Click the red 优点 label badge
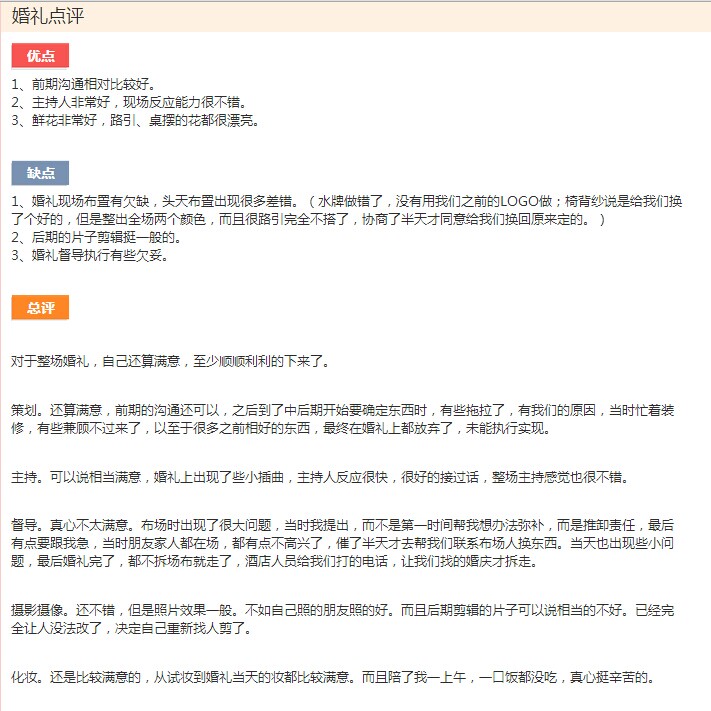The image size is (711, 711). click(x=40, y=55)
